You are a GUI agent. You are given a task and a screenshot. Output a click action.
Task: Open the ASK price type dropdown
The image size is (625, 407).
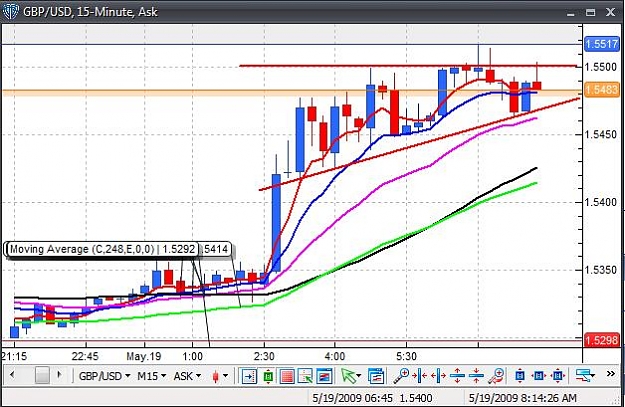click(187, 376)
